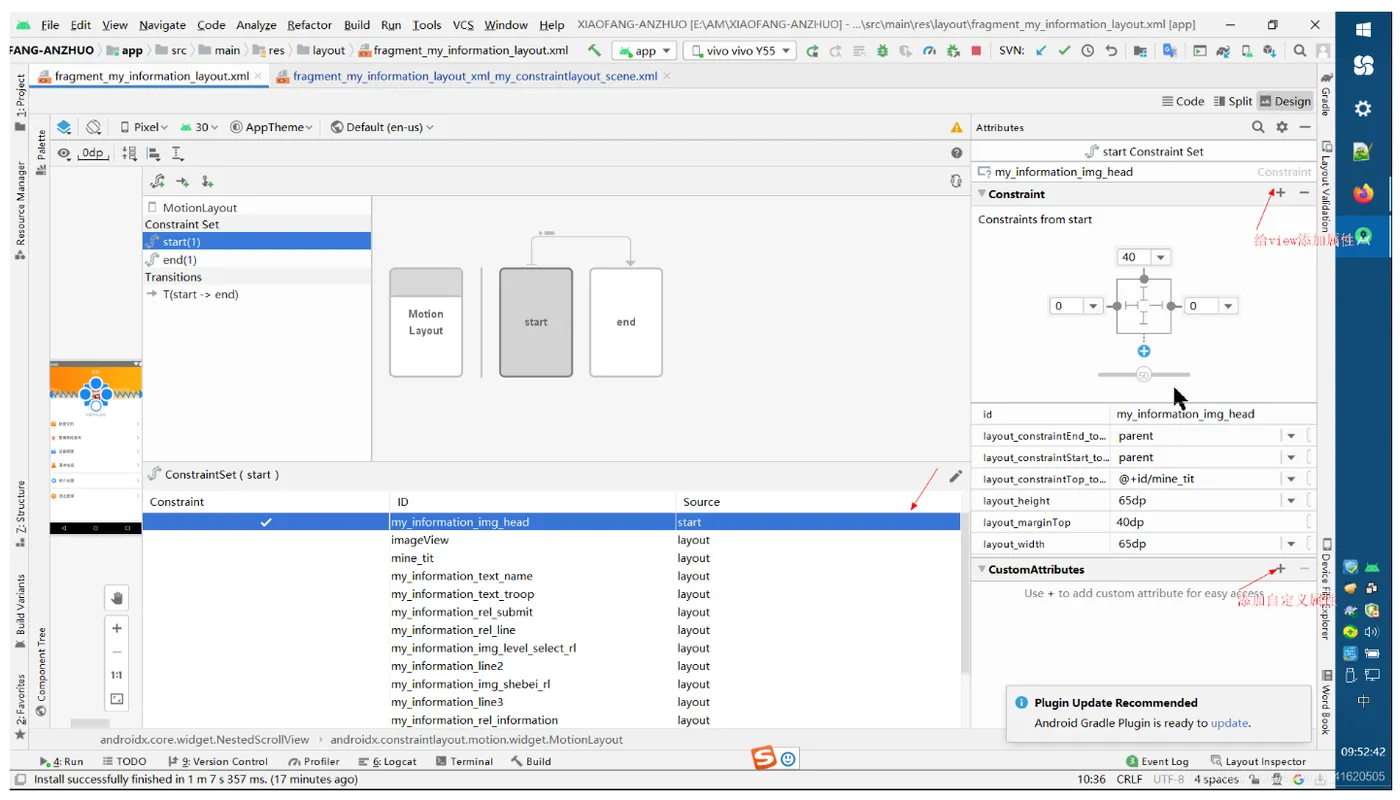Image resolution: width=1400 pixels, height=800 pixels.
Task: Select the pan hand tool
Action: pyautogui.click(x=117, y=598)
